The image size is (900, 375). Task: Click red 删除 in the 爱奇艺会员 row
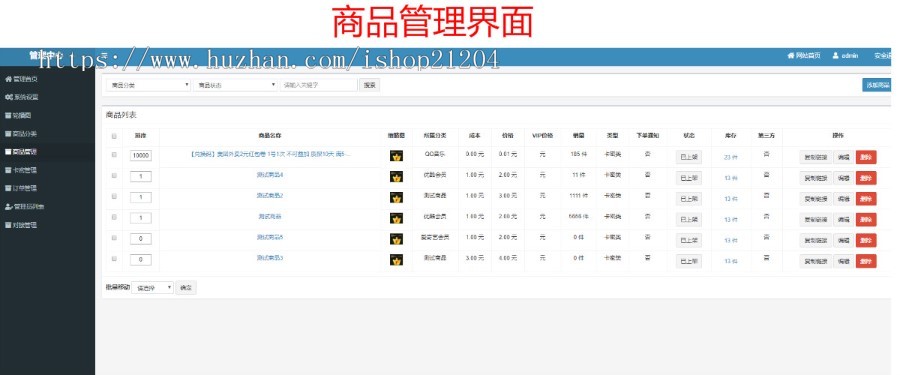click(866, 241)
